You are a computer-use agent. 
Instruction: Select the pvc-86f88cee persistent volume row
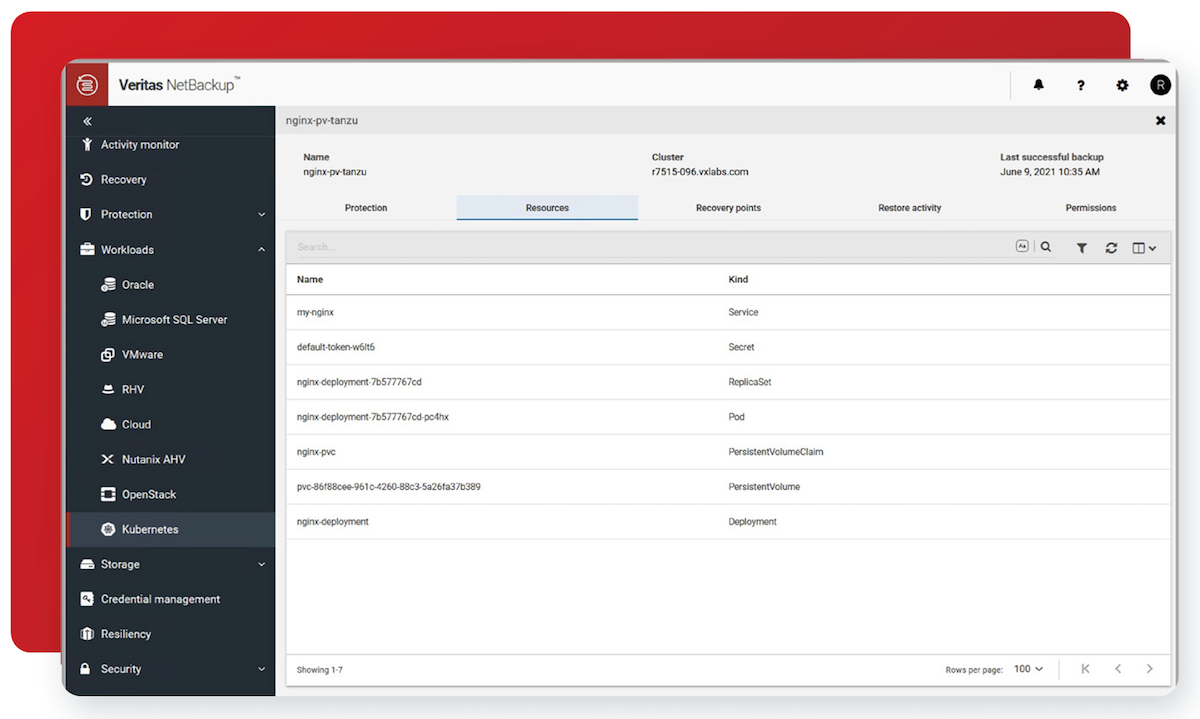click(x=728, y=488)
